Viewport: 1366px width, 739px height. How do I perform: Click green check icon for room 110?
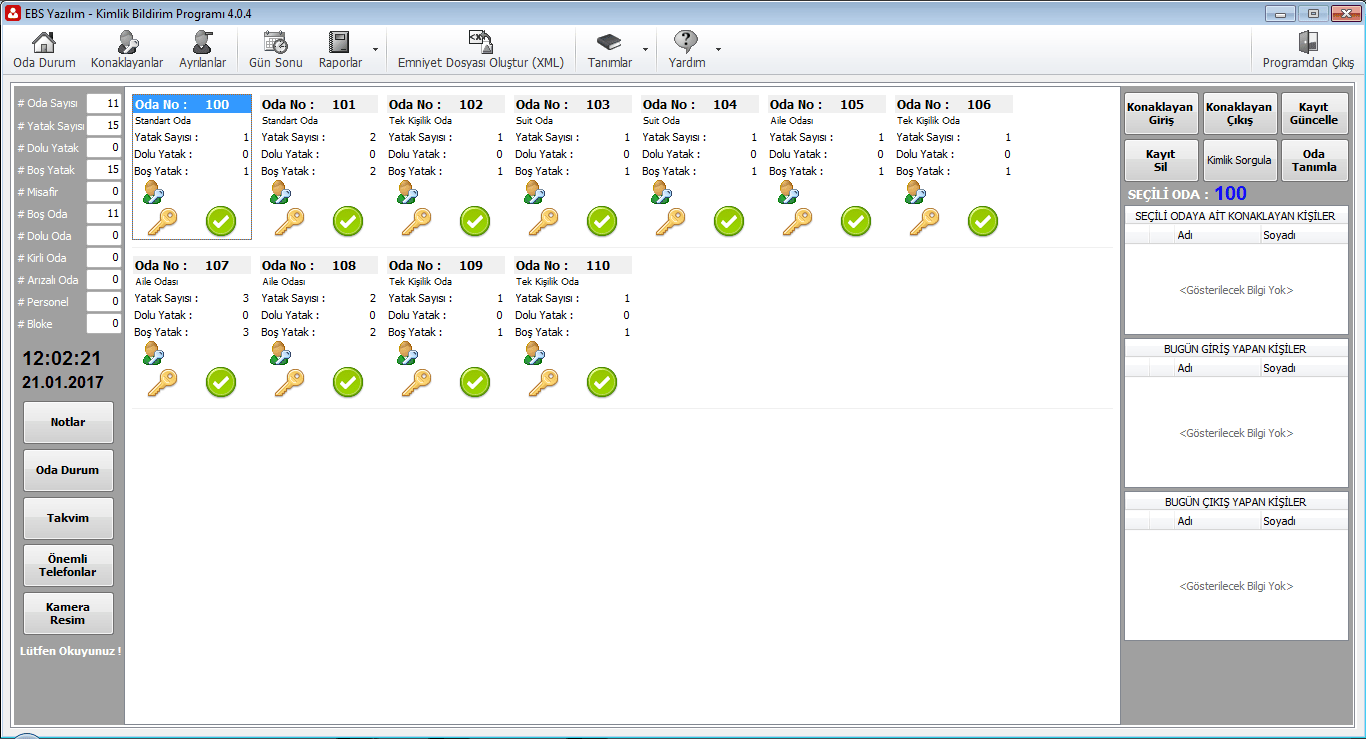coord(602,382)
